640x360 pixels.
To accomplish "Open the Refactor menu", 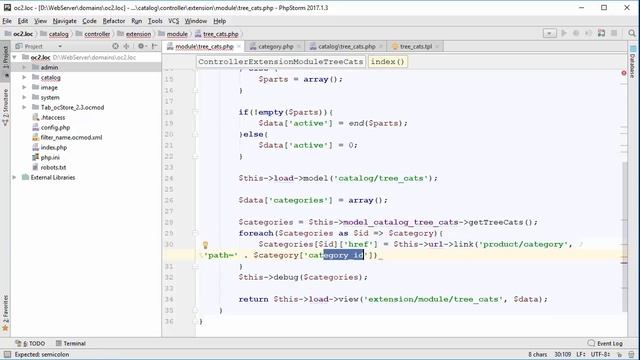I will point(114,21).
